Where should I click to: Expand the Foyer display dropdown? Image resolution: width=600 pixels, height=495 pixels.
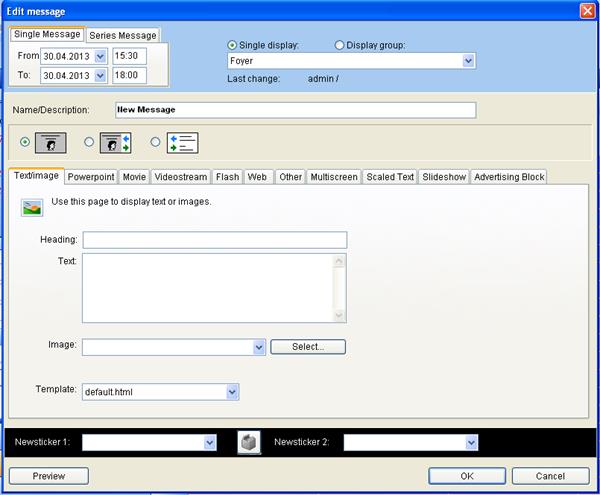tap(469, 61)
